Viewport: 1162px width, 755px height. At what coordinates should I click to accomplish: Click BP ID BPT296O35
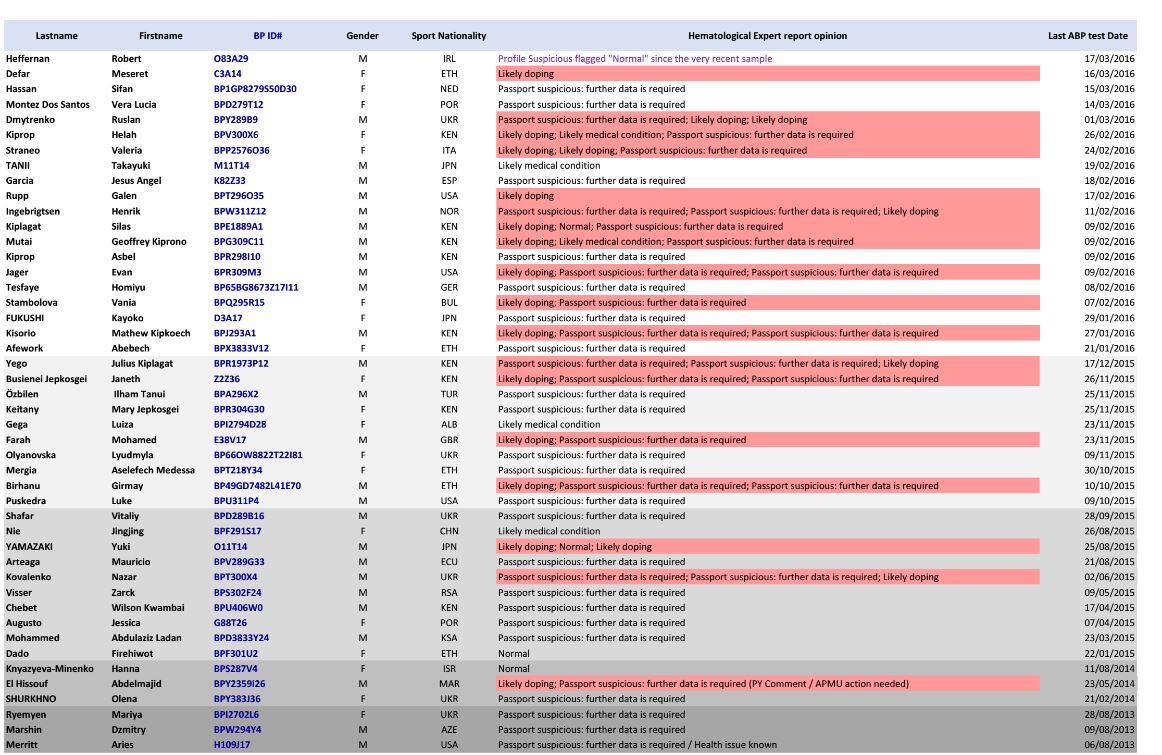[x=239, y=196]
